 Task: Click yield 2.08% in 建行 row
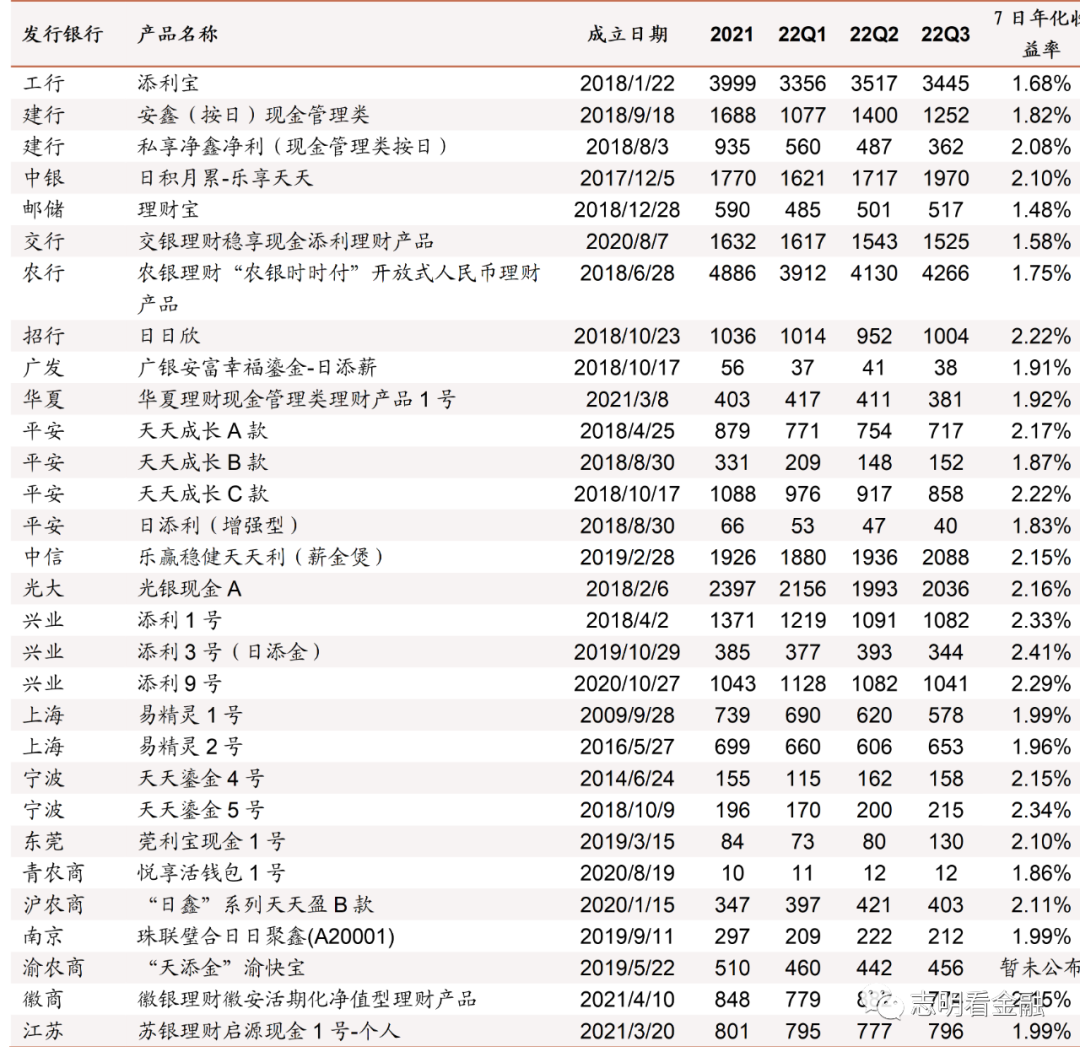pyautogui.click(x=1041, y=147)
